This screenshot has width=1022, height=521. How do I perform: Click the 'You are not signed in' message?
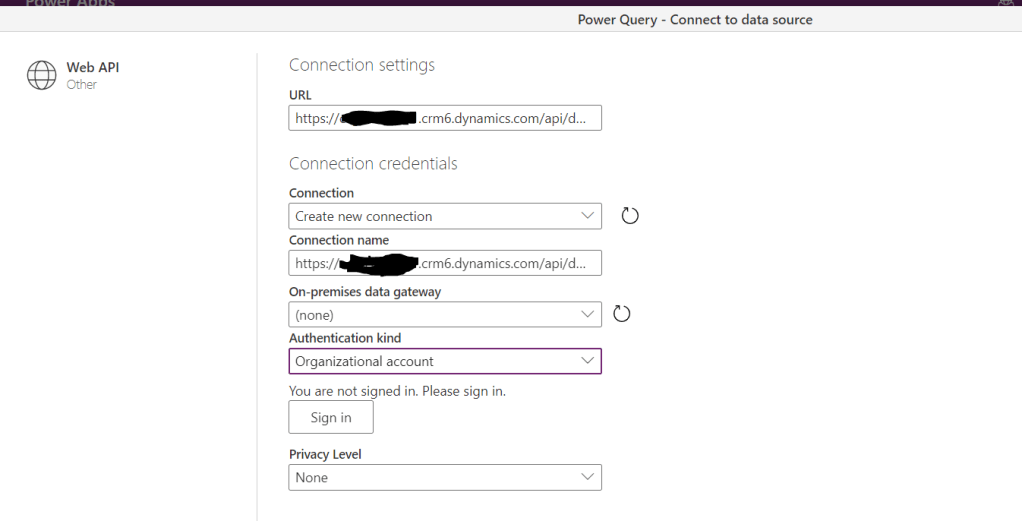397,391
